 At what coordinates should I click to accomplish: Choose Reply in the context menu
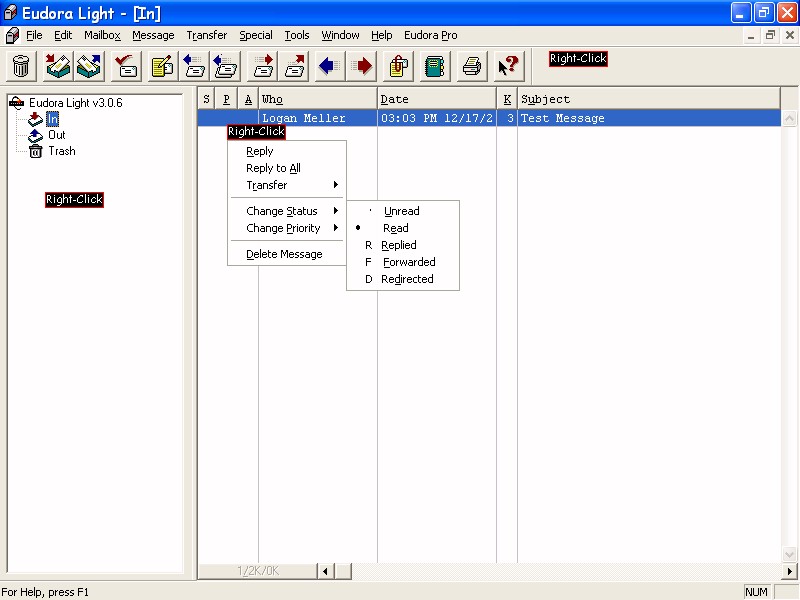click(x=287, y=152)
